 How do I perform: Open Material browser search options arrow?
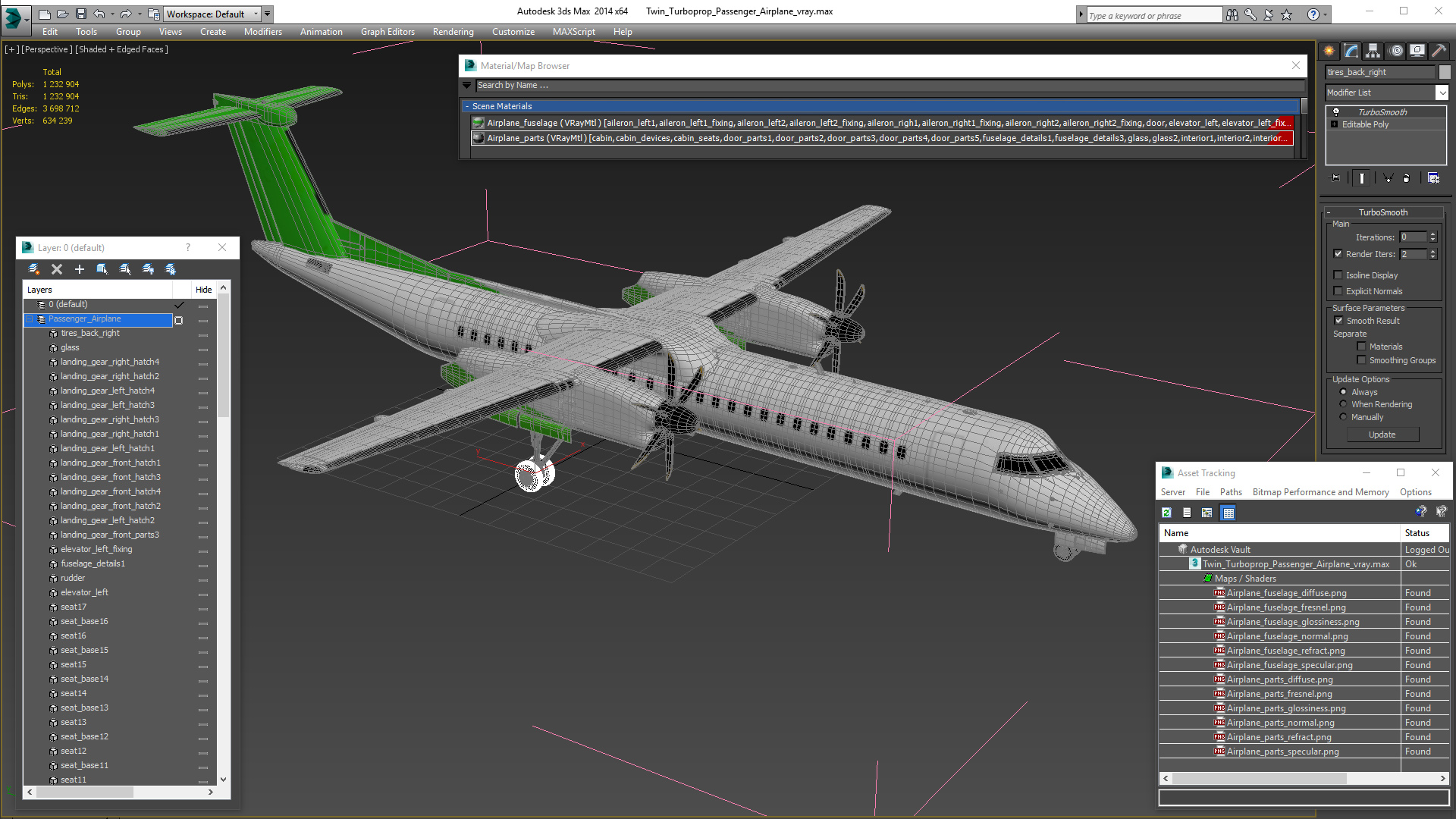click(x=467, y=86)
